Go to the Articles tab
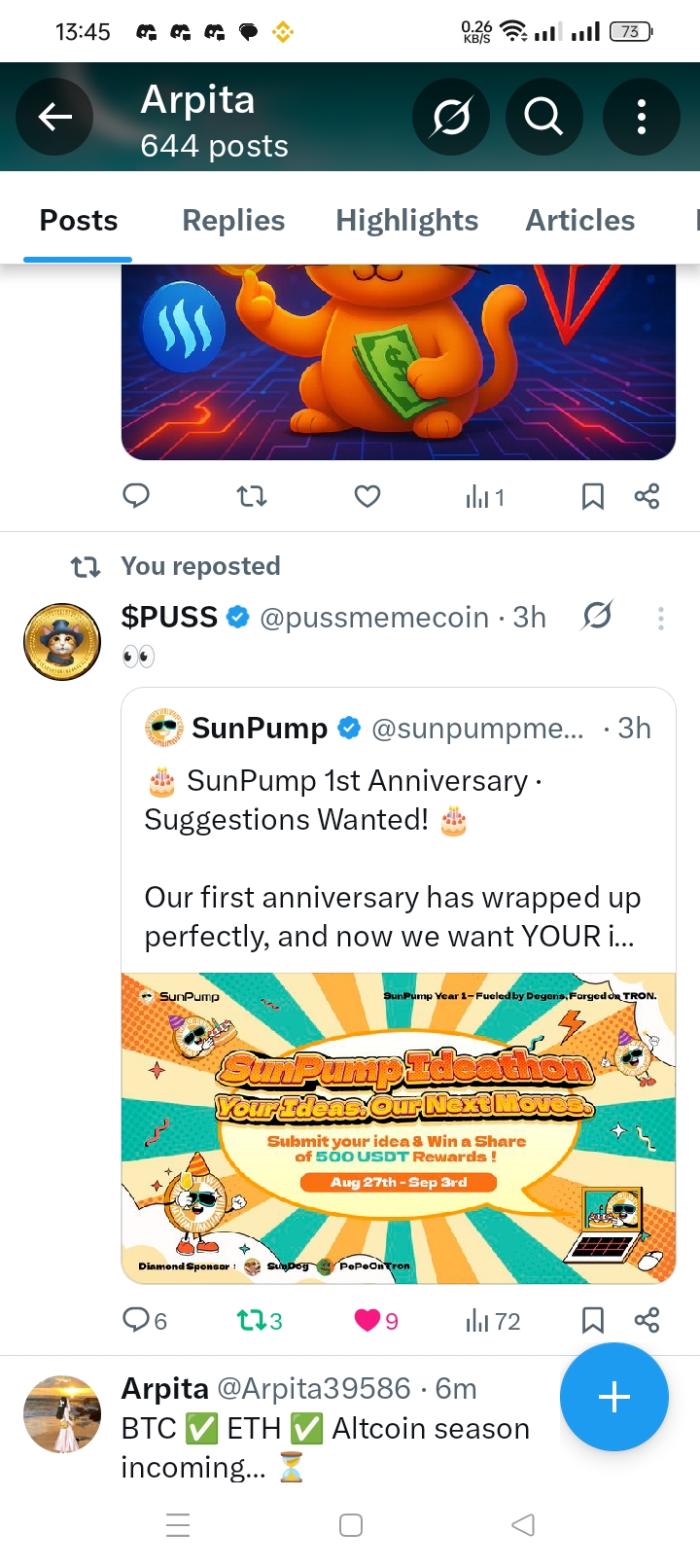This screenshot has width=700, height=1568. tap(579, 221)
